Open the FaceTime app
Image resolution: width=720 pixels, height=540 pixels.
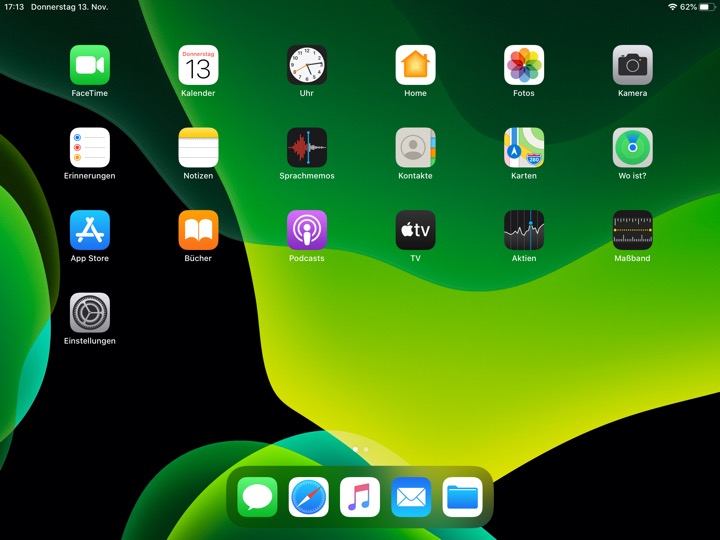tap(90, 65)
